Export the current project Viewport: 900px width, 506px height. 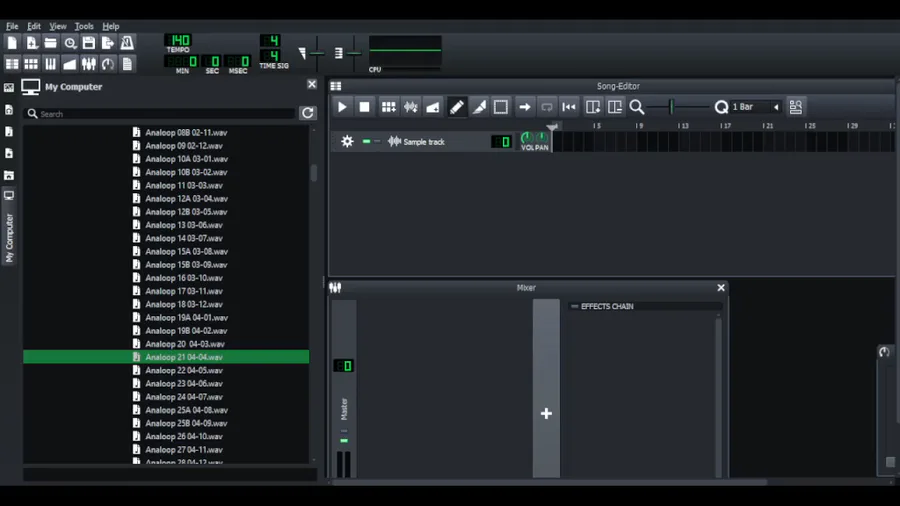tap(108, 42)
